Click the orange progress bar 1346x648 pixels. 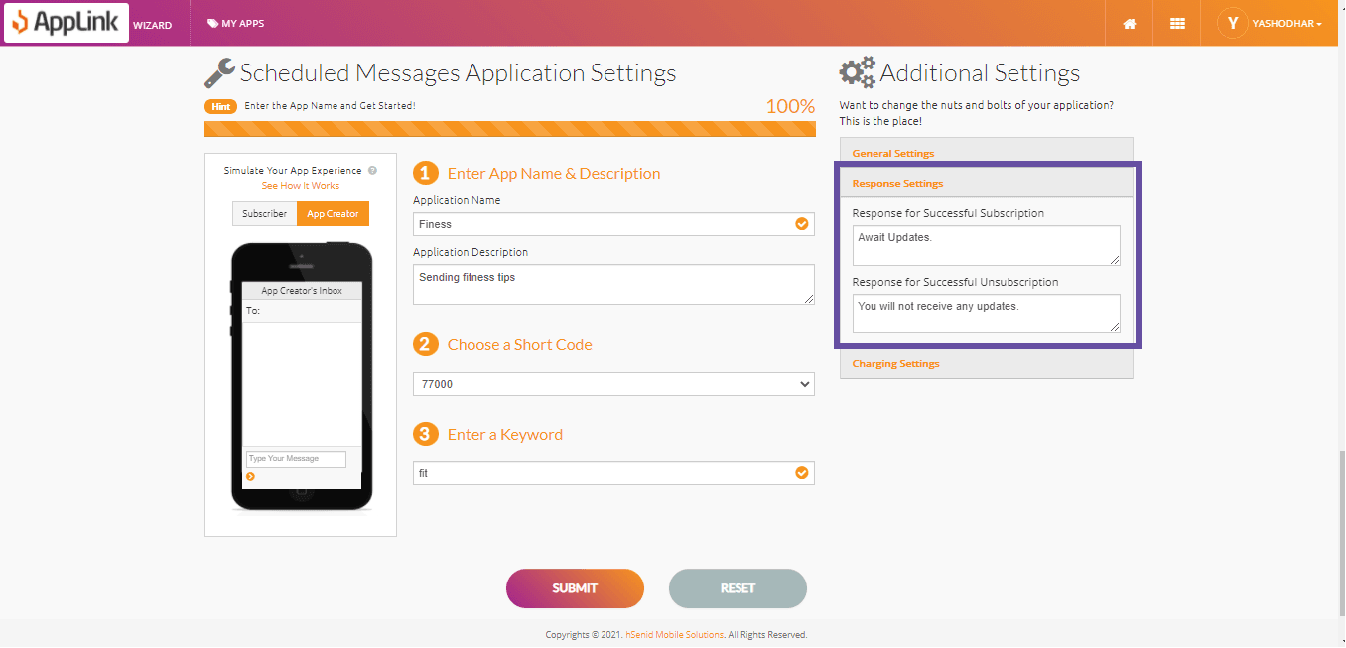click(509, 129)
